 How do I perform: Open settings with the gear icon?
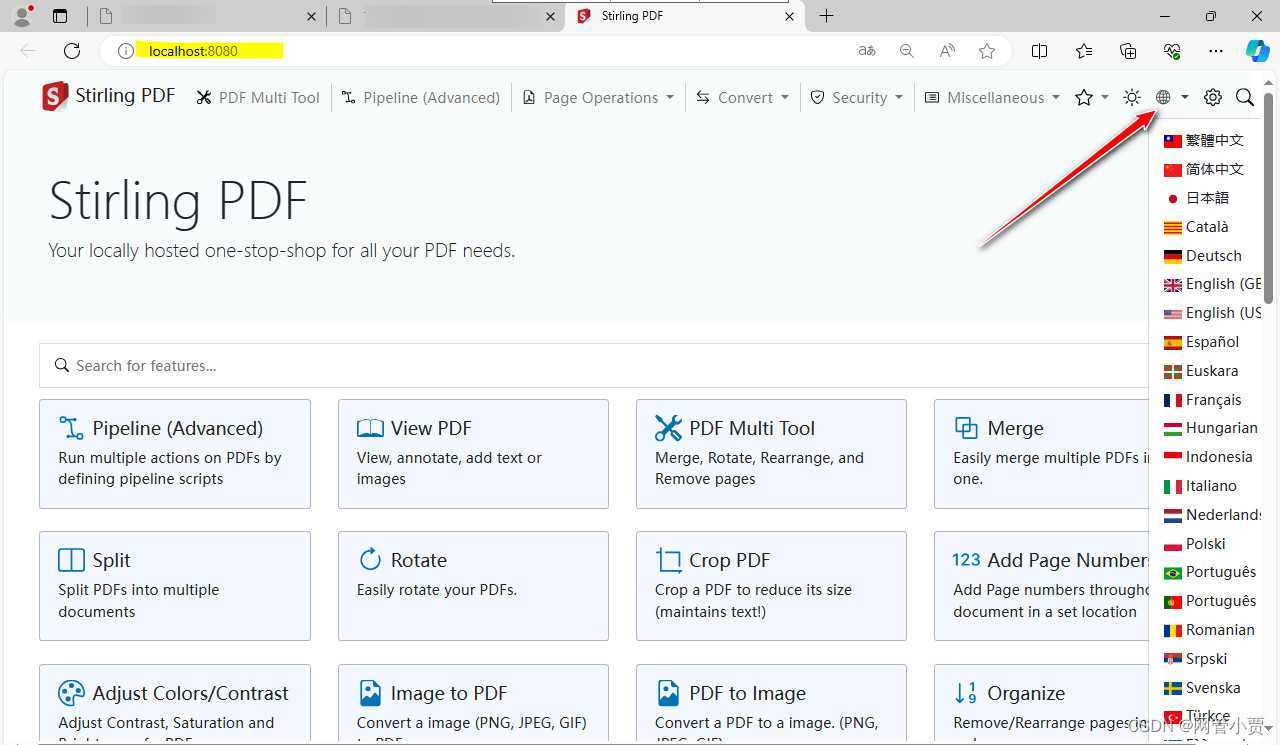[x=1212, y=97]
